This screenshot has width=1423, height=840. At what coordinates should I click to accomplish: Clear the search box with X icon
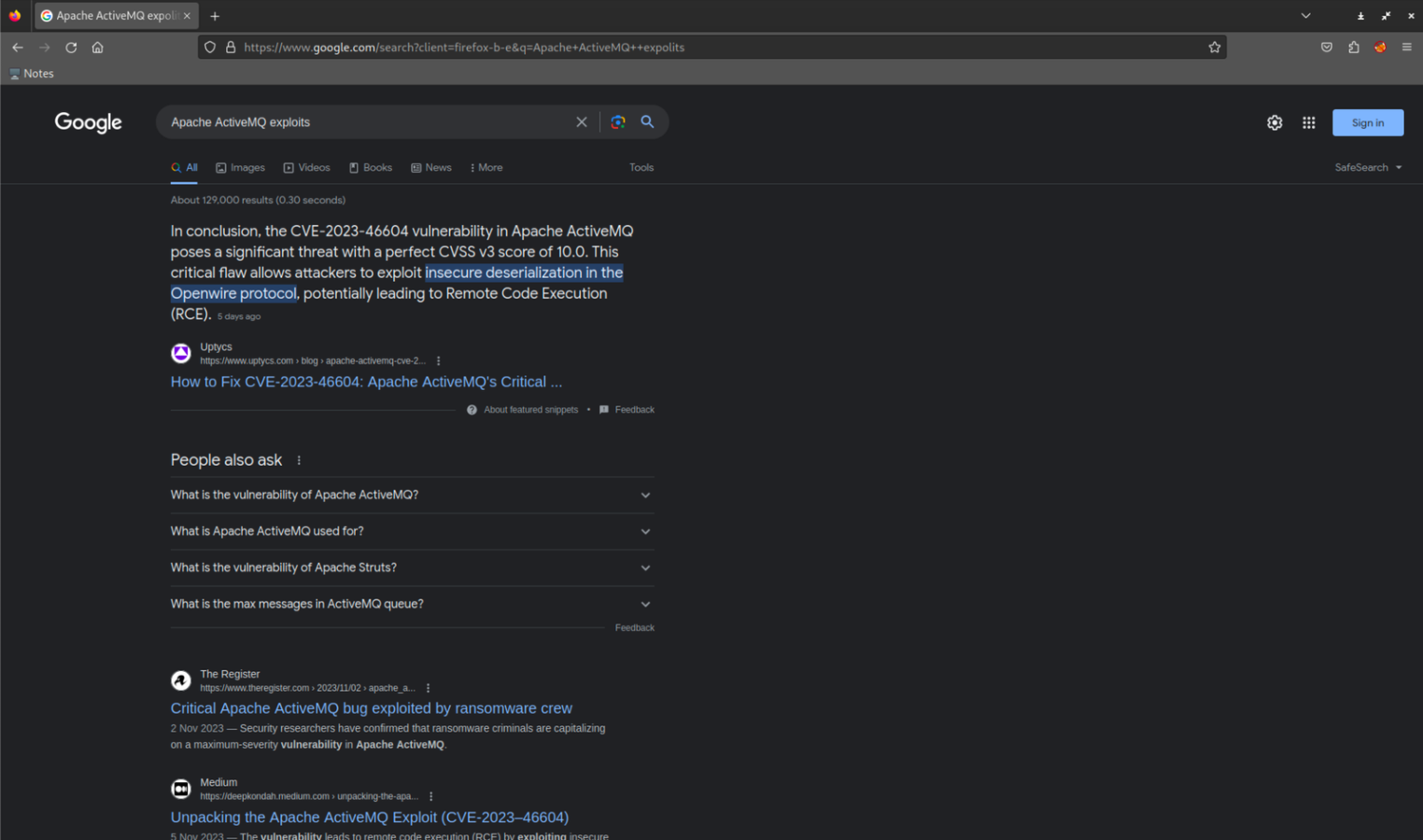[x=581, y=122]
